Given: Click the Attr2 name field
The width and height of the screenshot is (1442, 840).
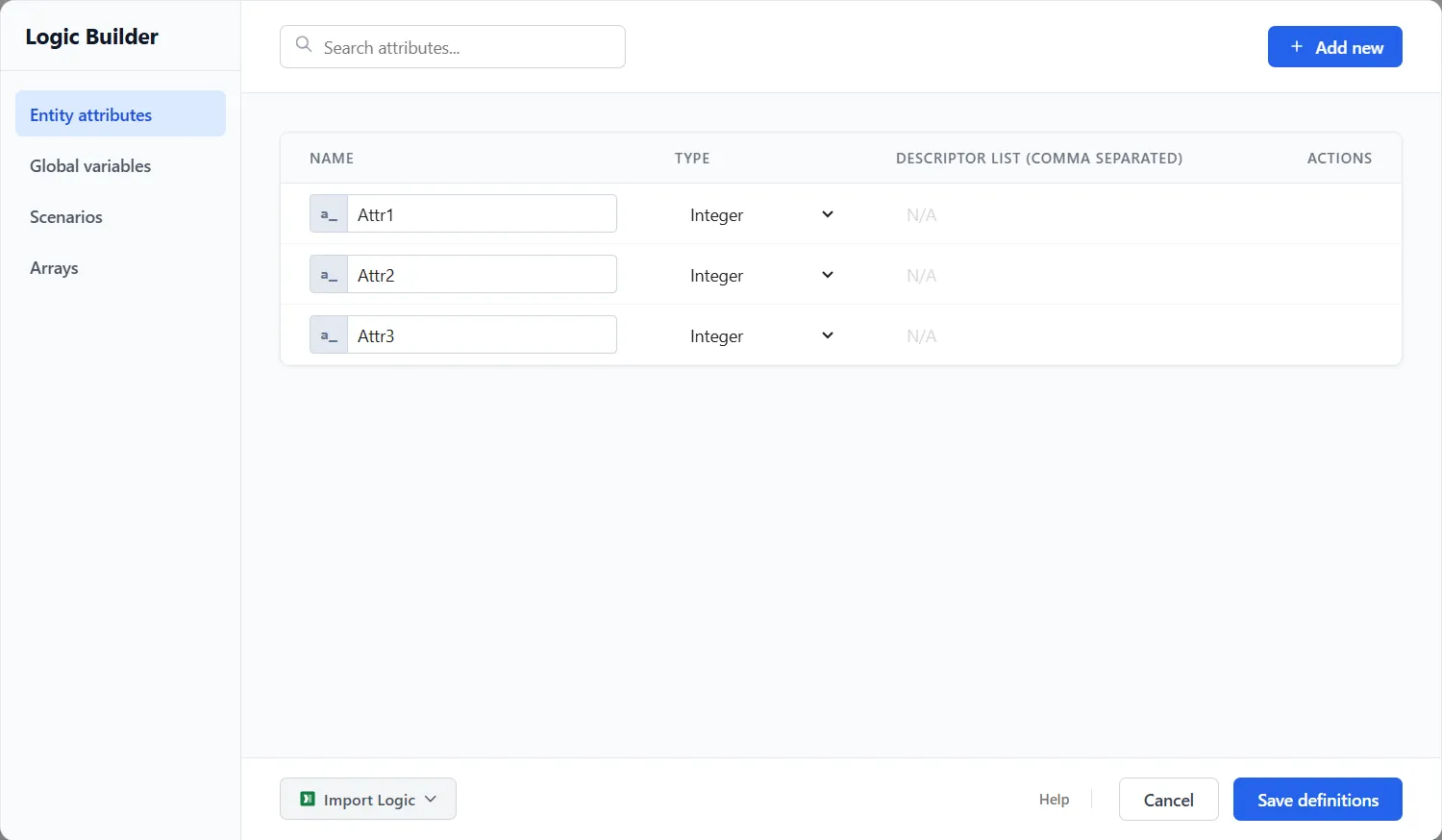Looking at the screenshot, I should (x=482, y=275).
